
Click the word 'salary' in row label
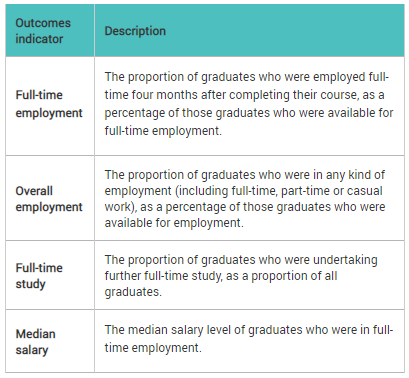click(x=32, y=350)
